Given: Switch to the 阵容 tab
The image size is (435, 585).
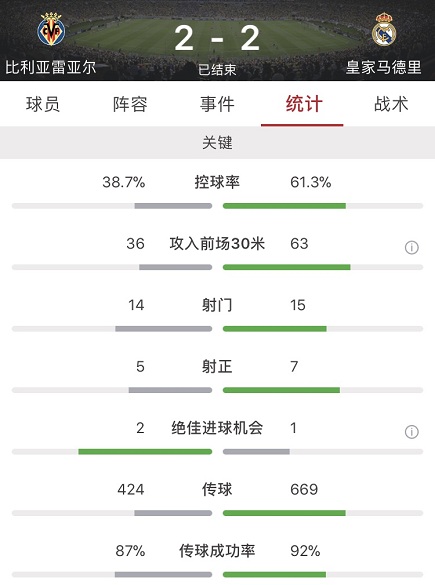Looking at the screenshot, I should (x=130, y=104).
